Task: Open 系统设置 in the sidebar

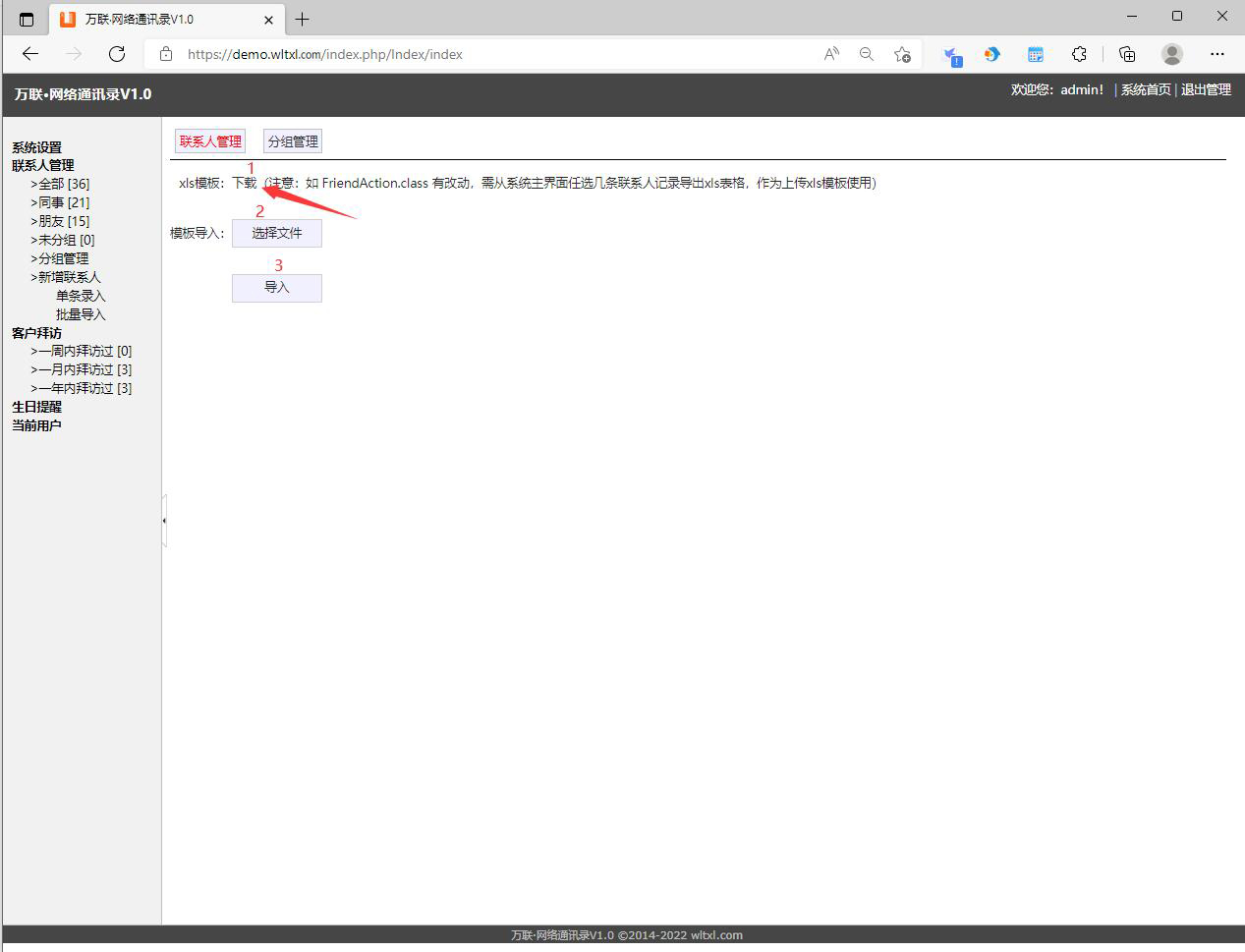Action: (x=36, y=147)
